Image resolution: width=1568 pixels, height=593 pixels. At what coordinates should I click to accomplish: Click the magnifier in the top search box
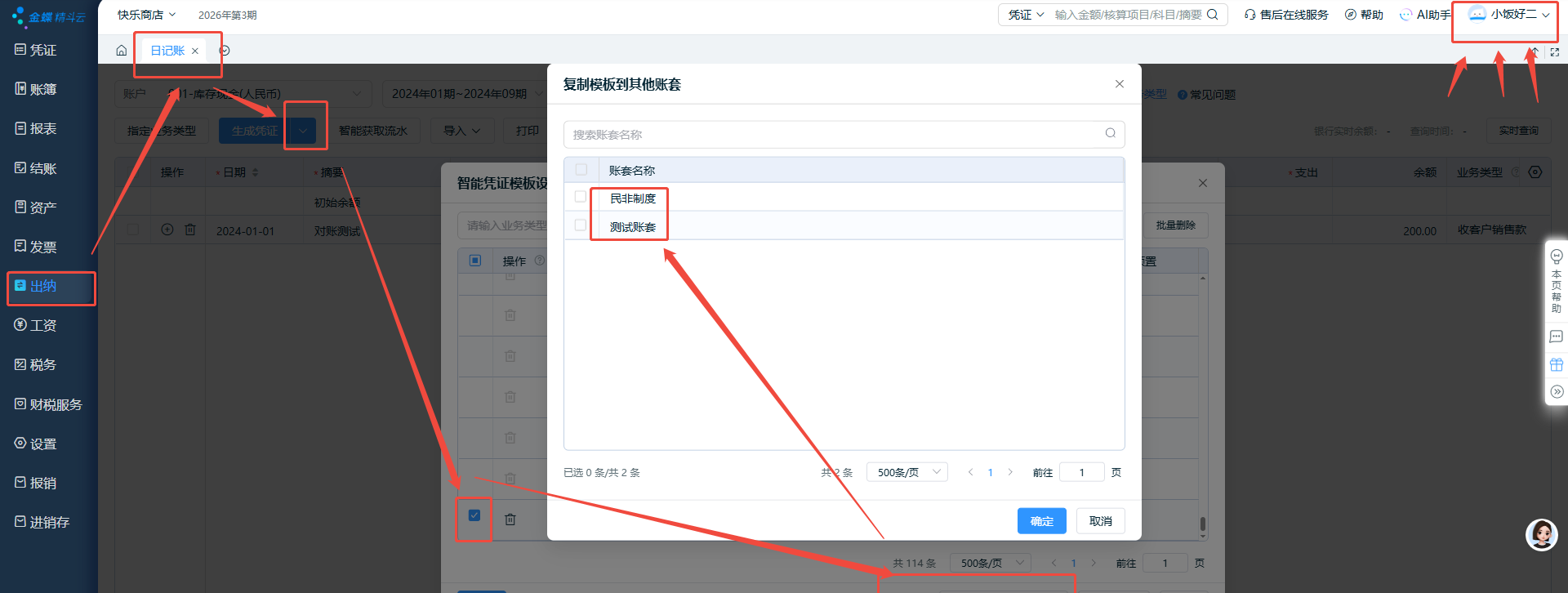pos(1213,15)
